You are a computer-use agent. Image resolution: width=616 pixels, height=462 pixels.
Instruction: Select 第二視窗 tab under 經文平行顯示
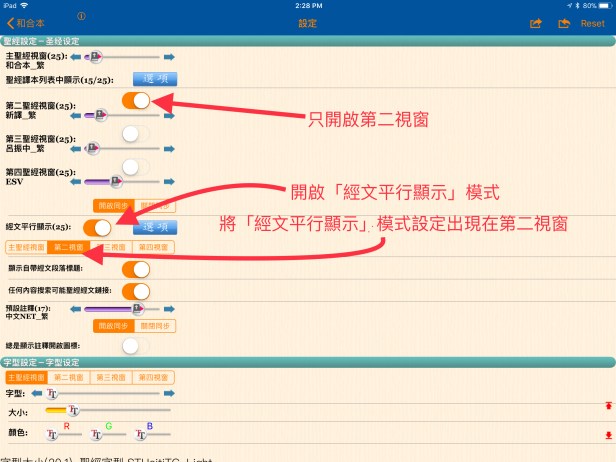point(69,246)
